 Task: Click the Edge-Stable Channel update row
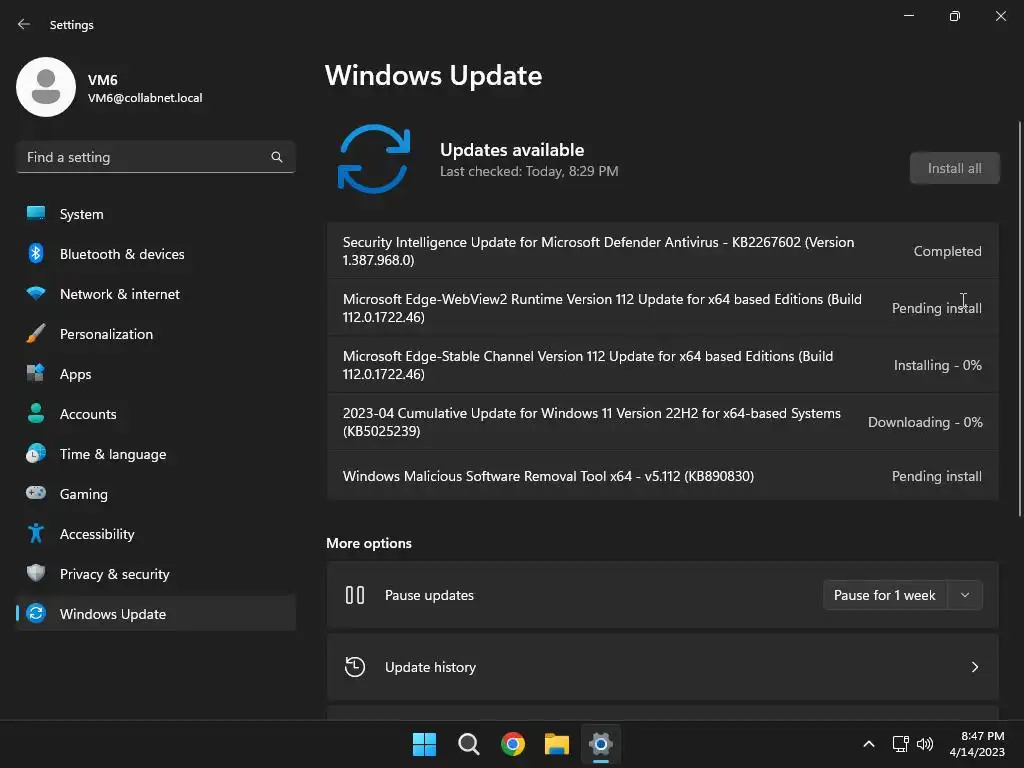click(x=662, y=365)
